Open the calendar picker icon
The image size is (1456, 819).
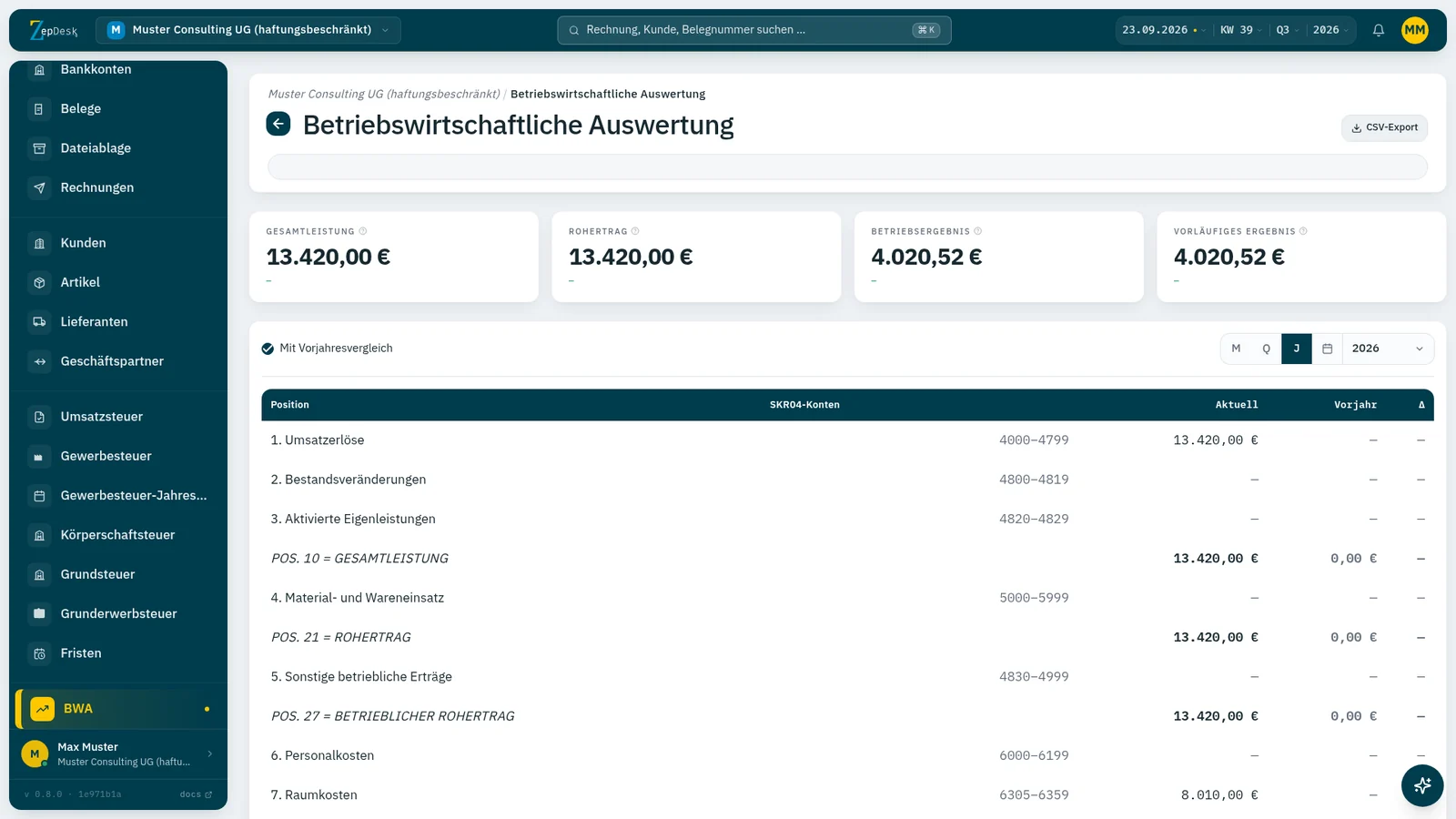1328,349
